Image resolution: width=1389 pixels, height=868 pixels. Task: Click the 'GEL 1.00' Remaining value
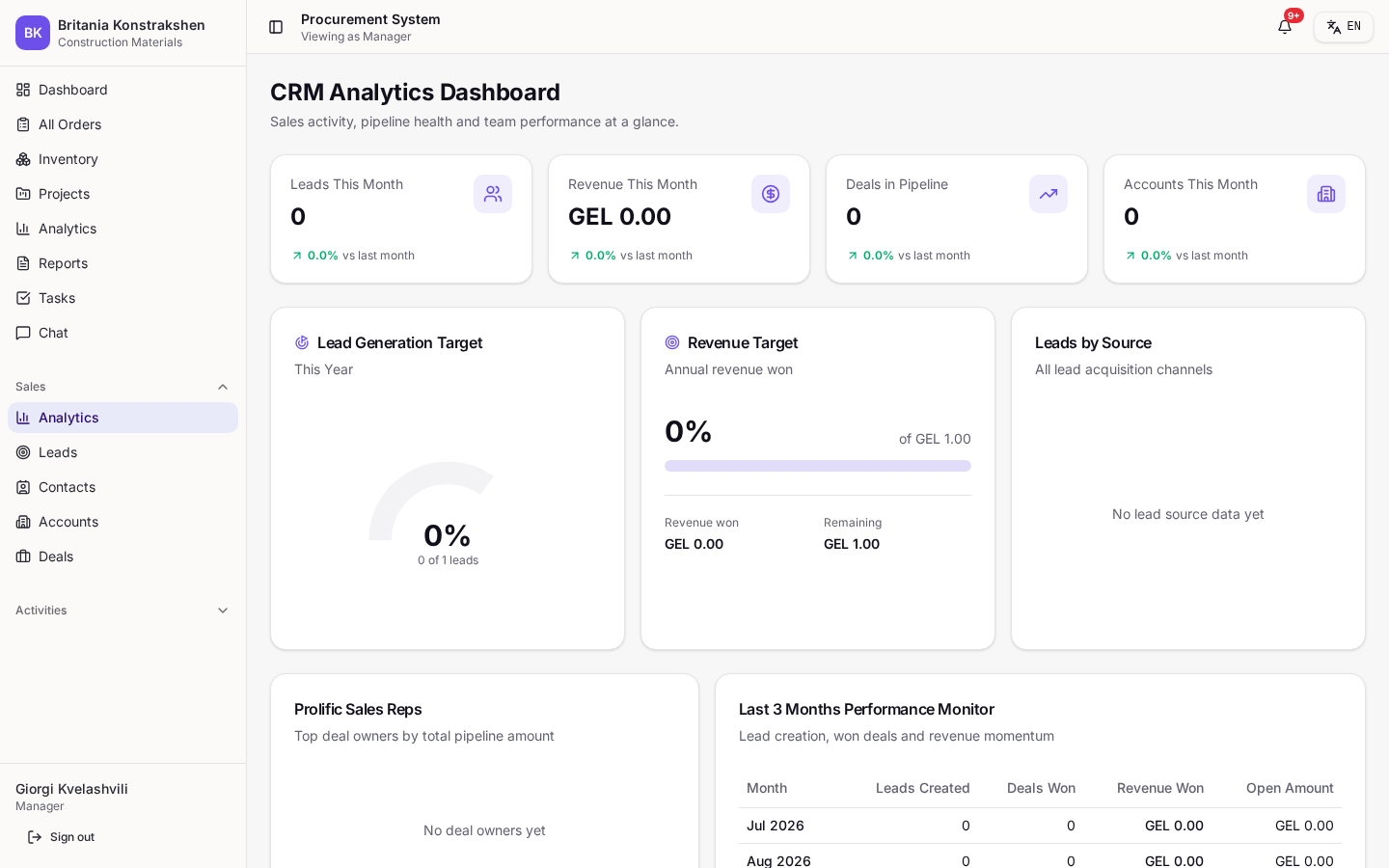point(852,544)
